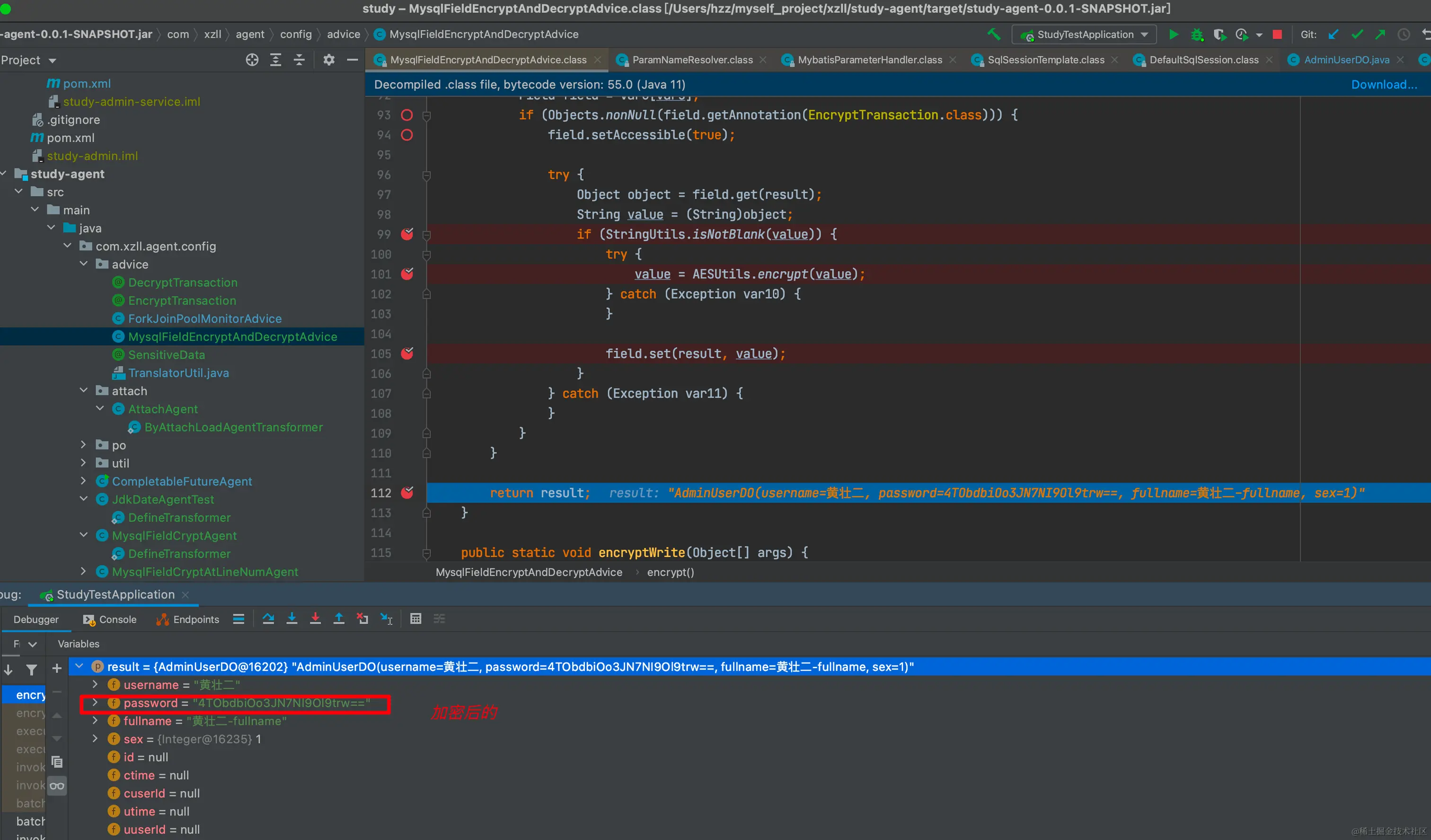
Task: Click Download sources link
Action: (1383, 84)
